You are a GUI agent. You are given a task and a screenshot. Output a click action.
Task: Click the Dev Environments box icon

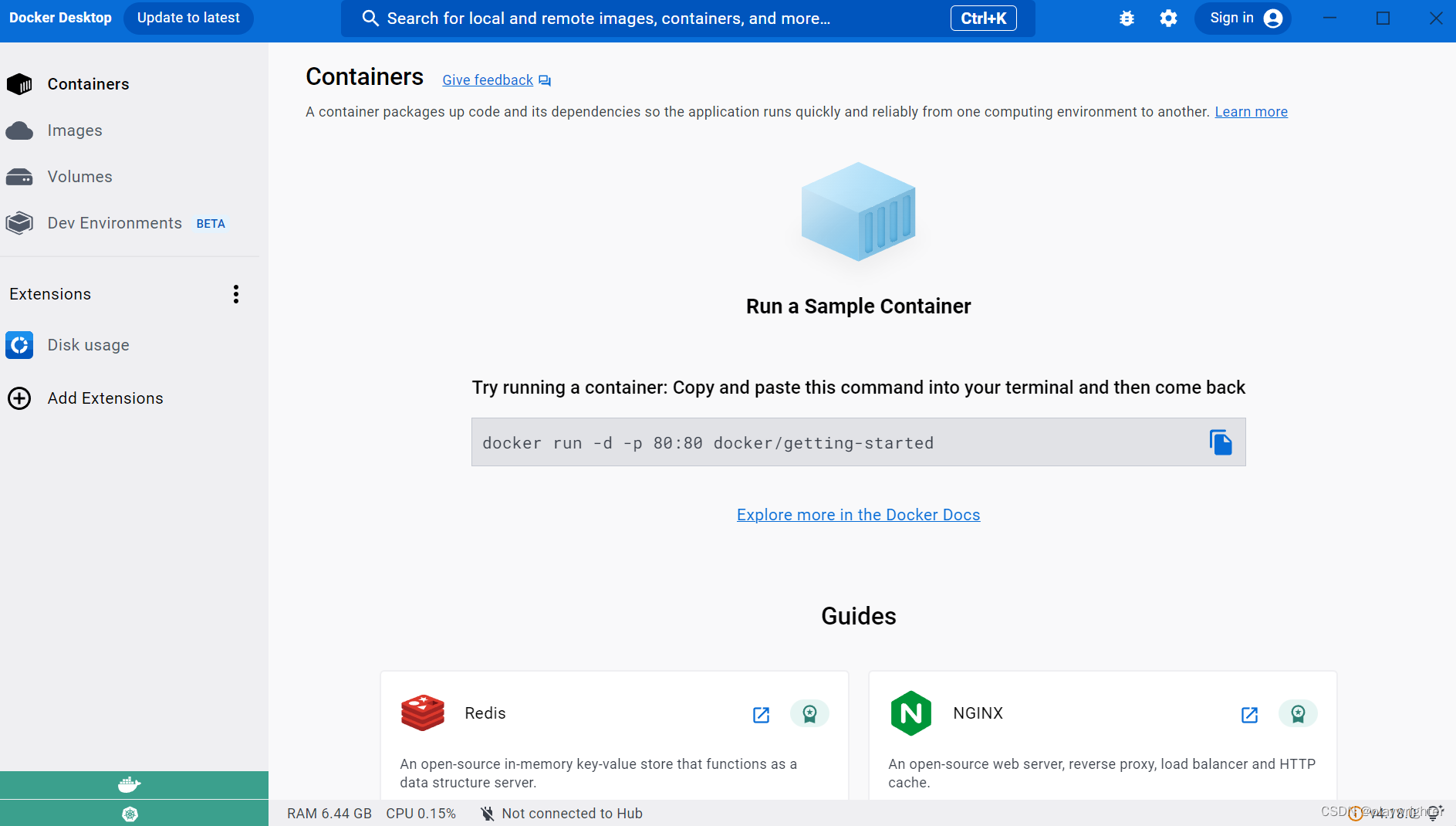tap(19, 223)
